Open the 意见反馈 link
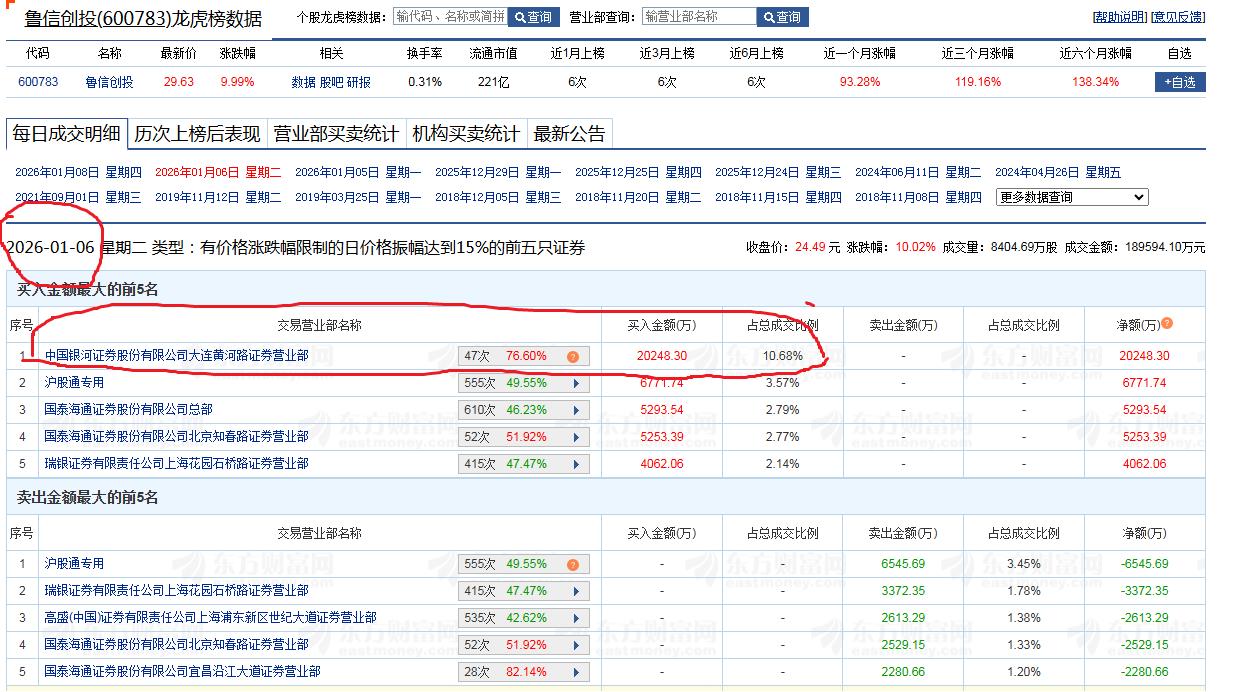1248x692 pixels. (x=1178, y=17)
